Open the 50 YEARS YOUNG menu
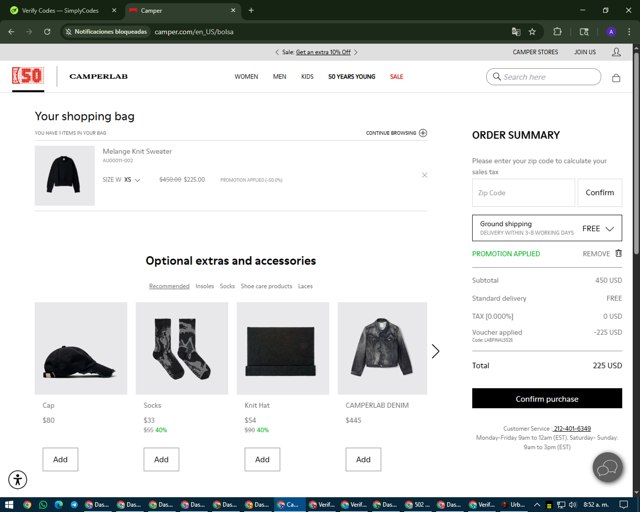The height and width of the screenshot is (512, 640). [x=351, y=76]
